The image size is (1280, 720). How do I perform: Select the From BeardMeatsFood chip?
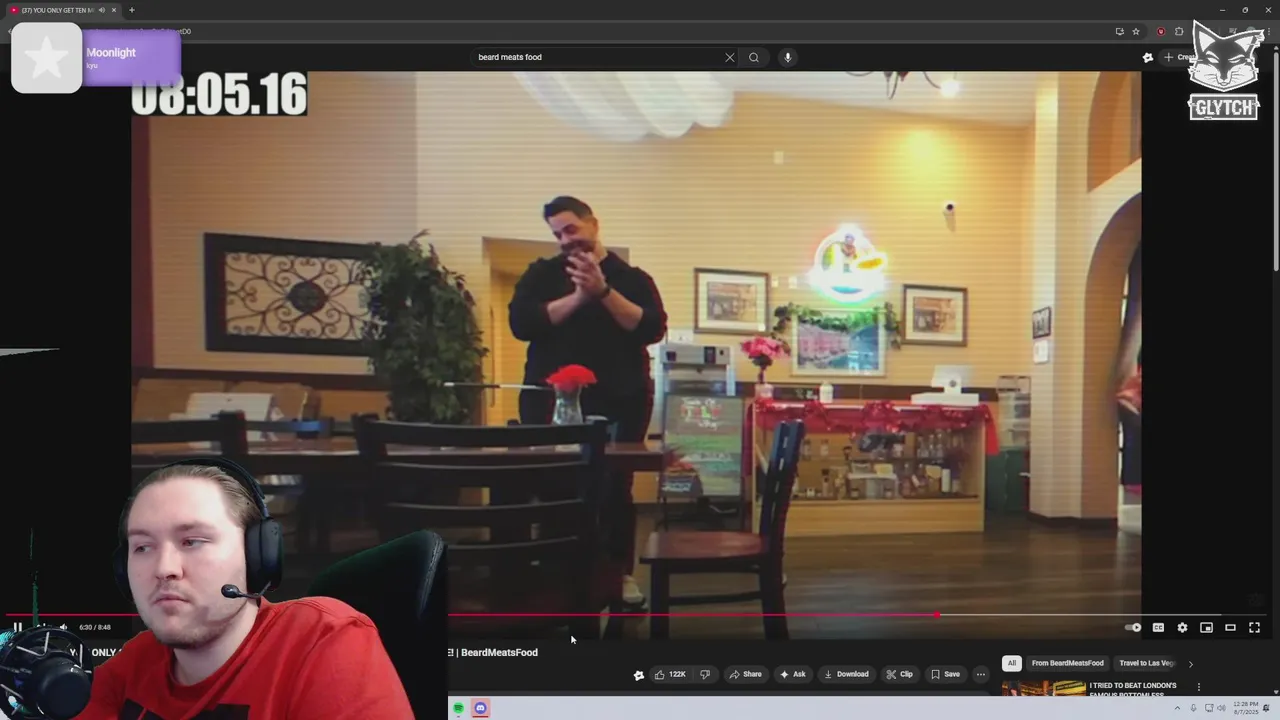point(1067,663)
